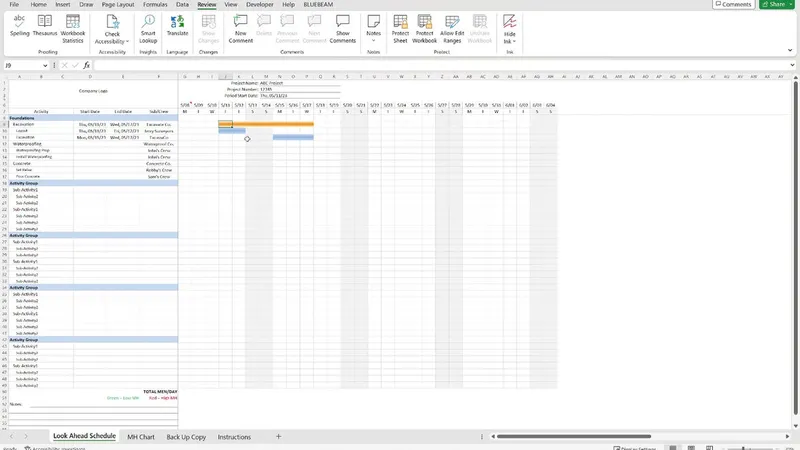Open the BLUEBEAM ribbon tab
The image size is (800, 450).
coord(318,4)
